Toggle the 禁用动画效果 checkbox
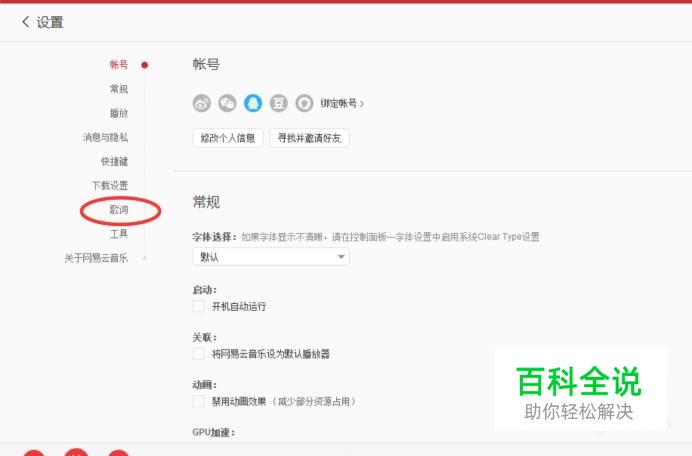Viewport: 692px width, 456px height. click(x=199, y=401)
